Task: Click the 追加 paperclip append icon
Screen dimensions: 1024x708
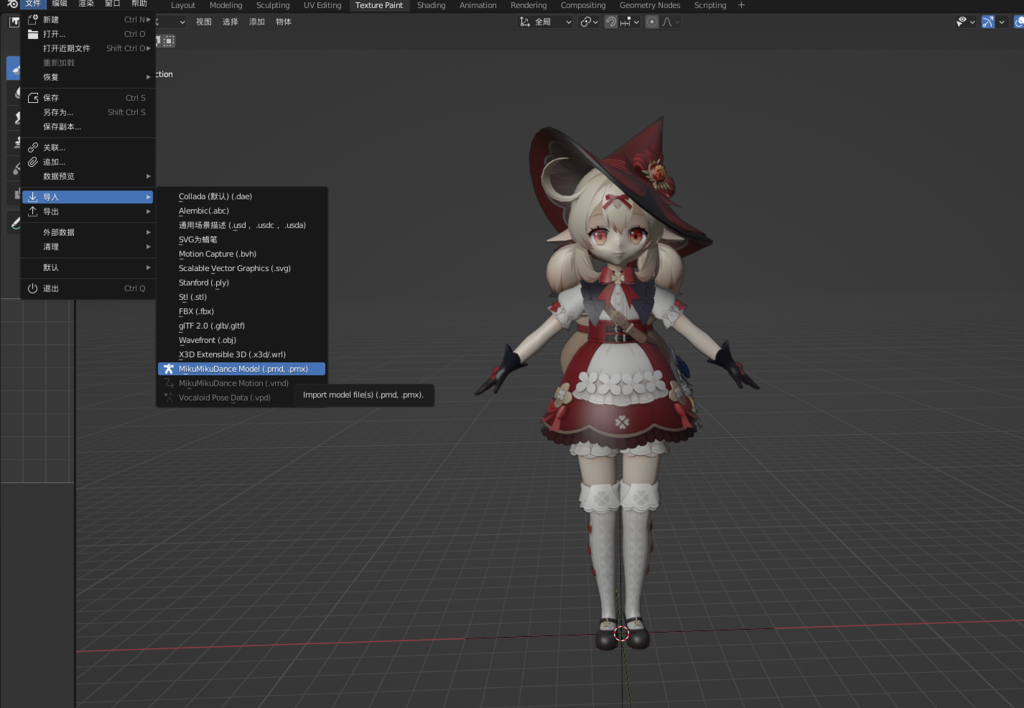Action: coord(33,162)
